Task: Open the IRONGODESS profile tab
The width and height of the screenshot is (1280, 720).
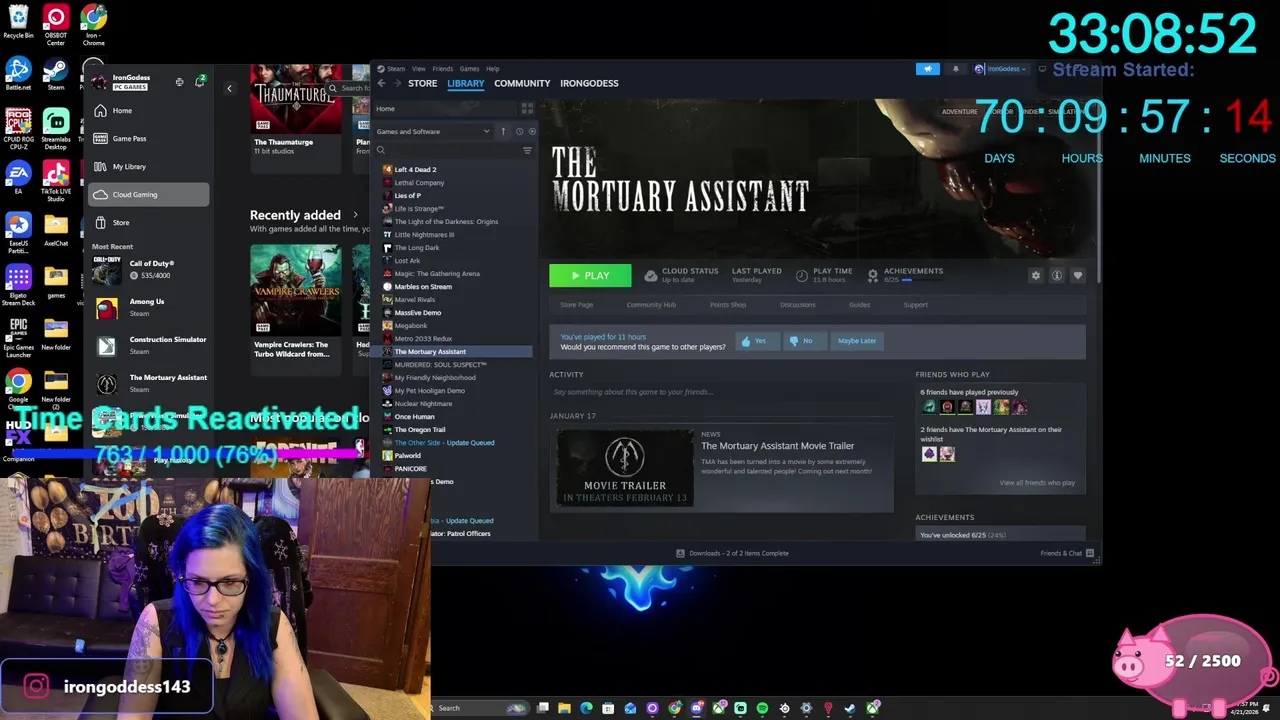Action: coord(589,83)
